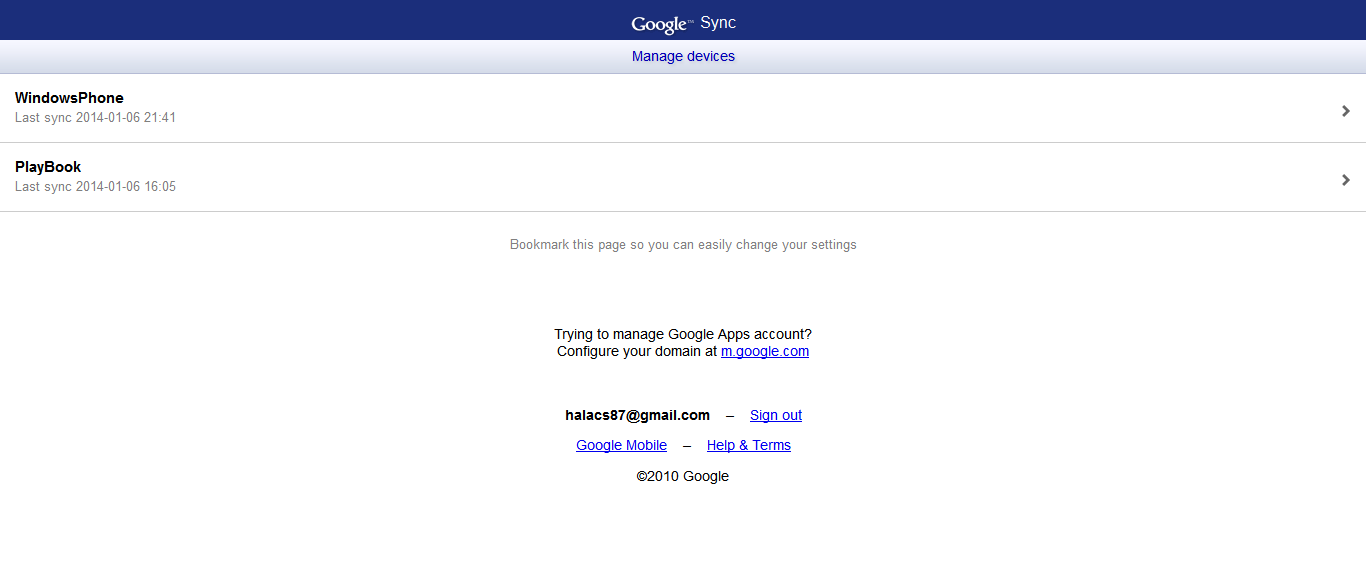Click 'Trying to manage Google Apps account?' text
This screenshot has height=586, width=1366.
[x=683, y=334]
